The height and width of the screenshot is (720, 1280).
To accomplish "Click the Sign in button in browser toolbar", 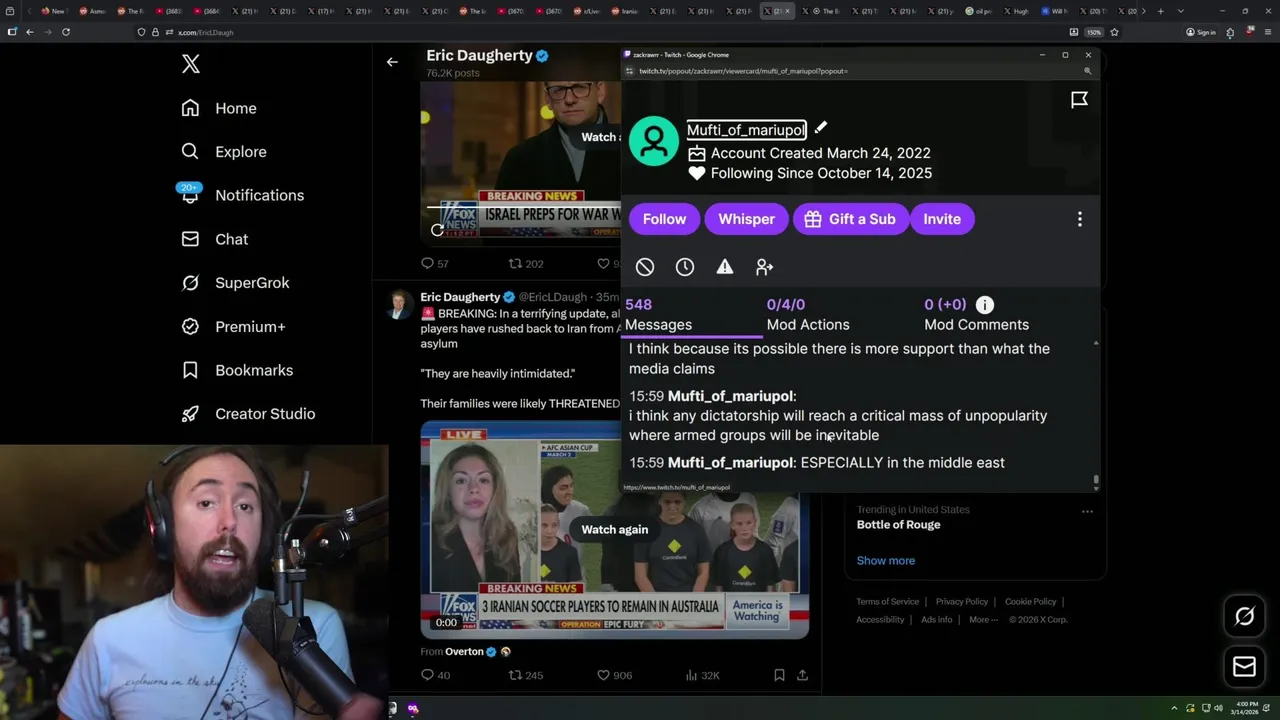I will pos(1200,32).
